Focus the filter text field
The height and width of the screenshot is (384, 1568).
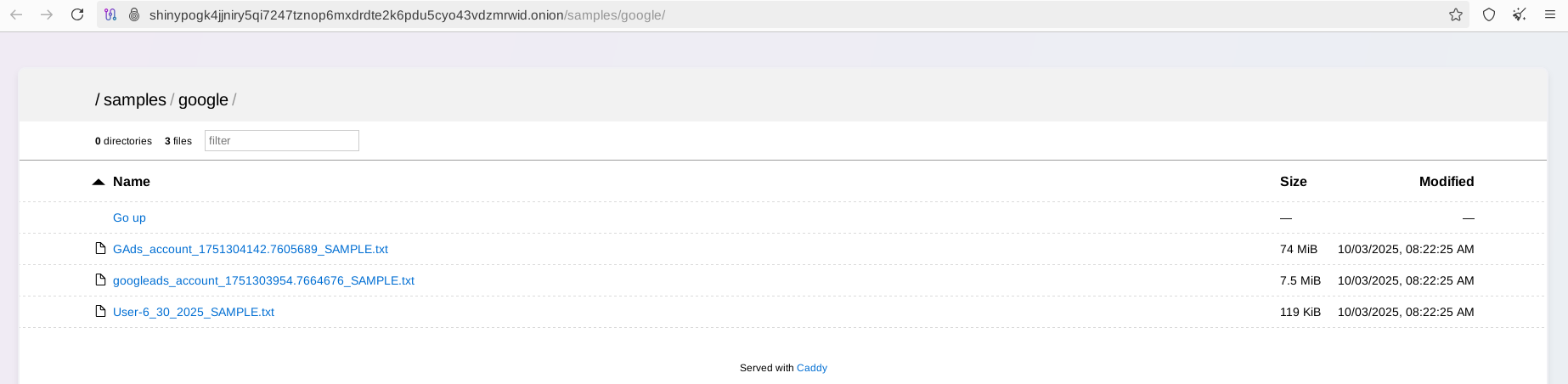(x=281, y=140)
